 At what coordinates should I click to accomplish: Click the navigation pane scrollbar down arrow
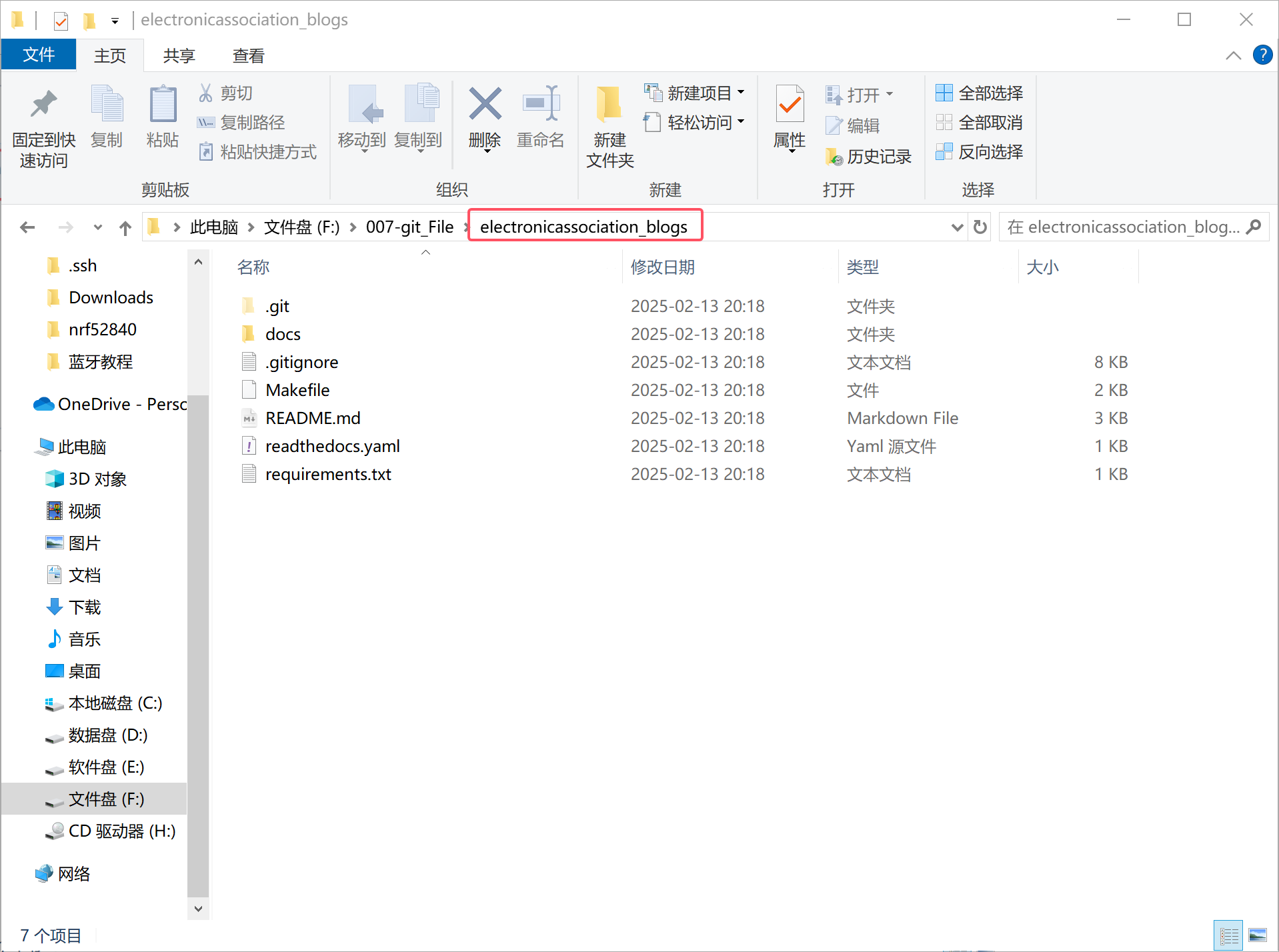coord(198,909)
